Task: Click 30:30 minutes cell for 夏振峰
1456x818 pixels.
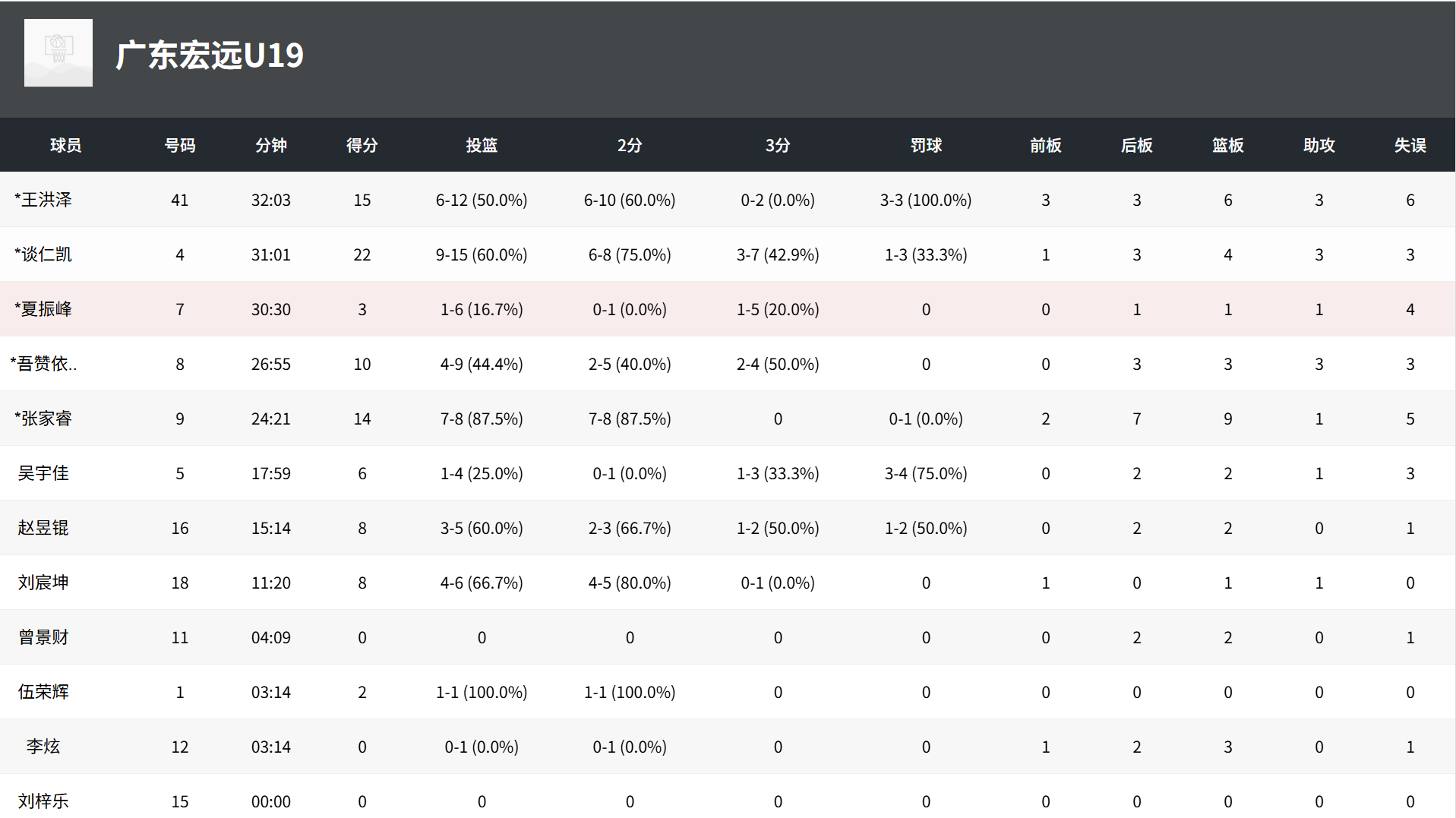Action: [x=271, y=309]
